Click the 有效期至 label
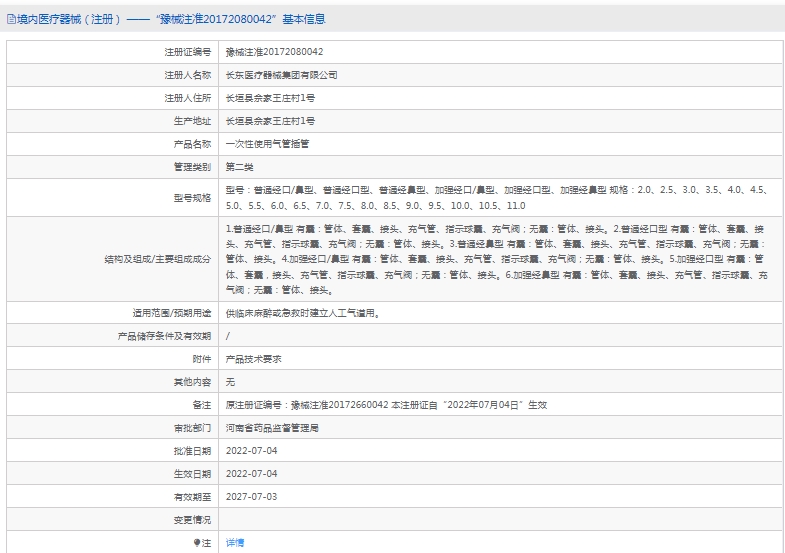 coord(192,497)
